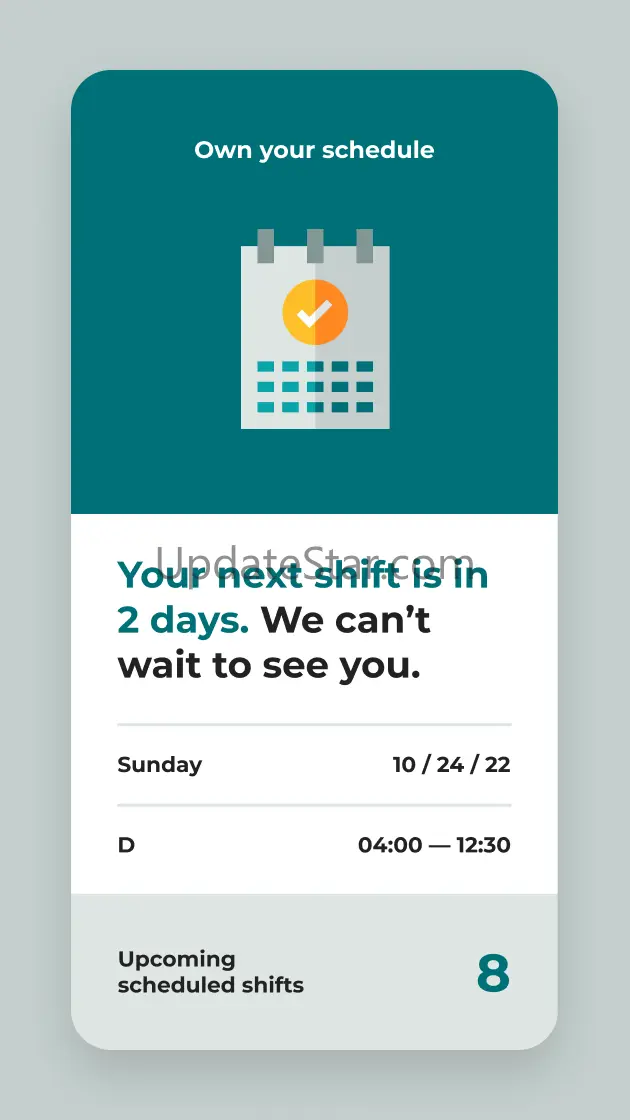Click the orange checkmark circle on the calendar
This screenshot has height=1120, width=630.
(315, 313)
